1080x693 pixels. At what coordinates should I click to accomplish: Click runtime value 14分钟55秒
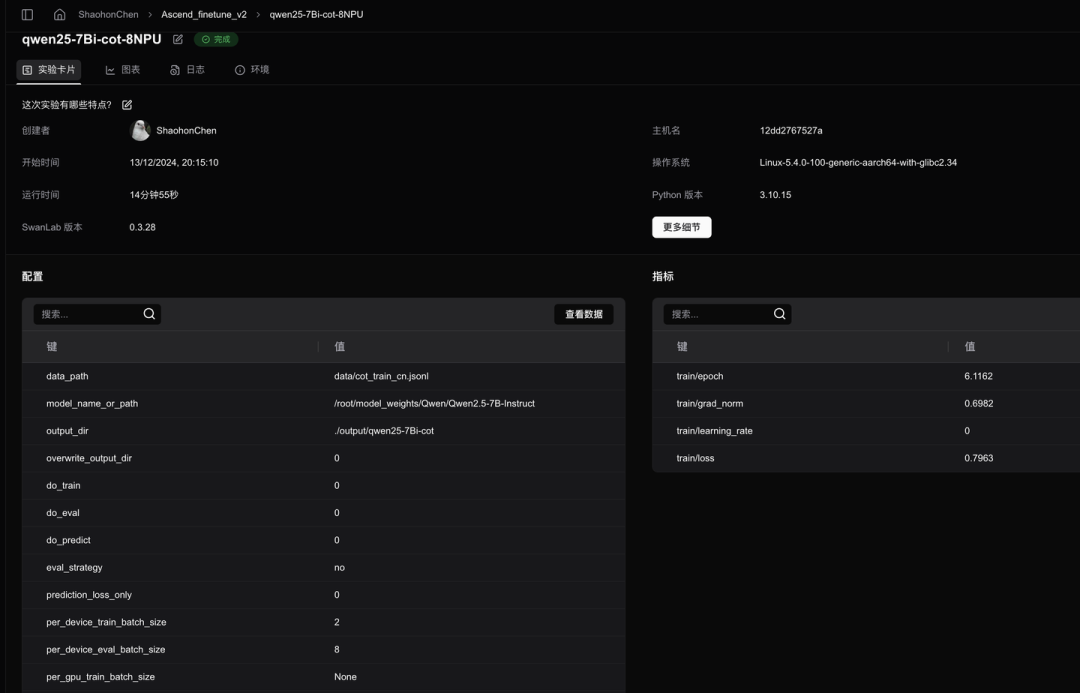pyautogui.click(x=154, y=195)
